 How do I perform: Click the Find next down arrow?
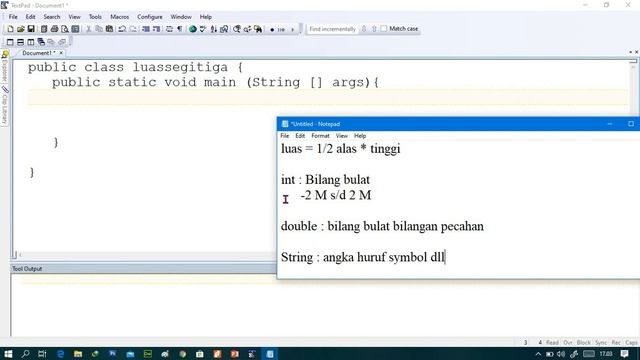(x=364, y=29)
